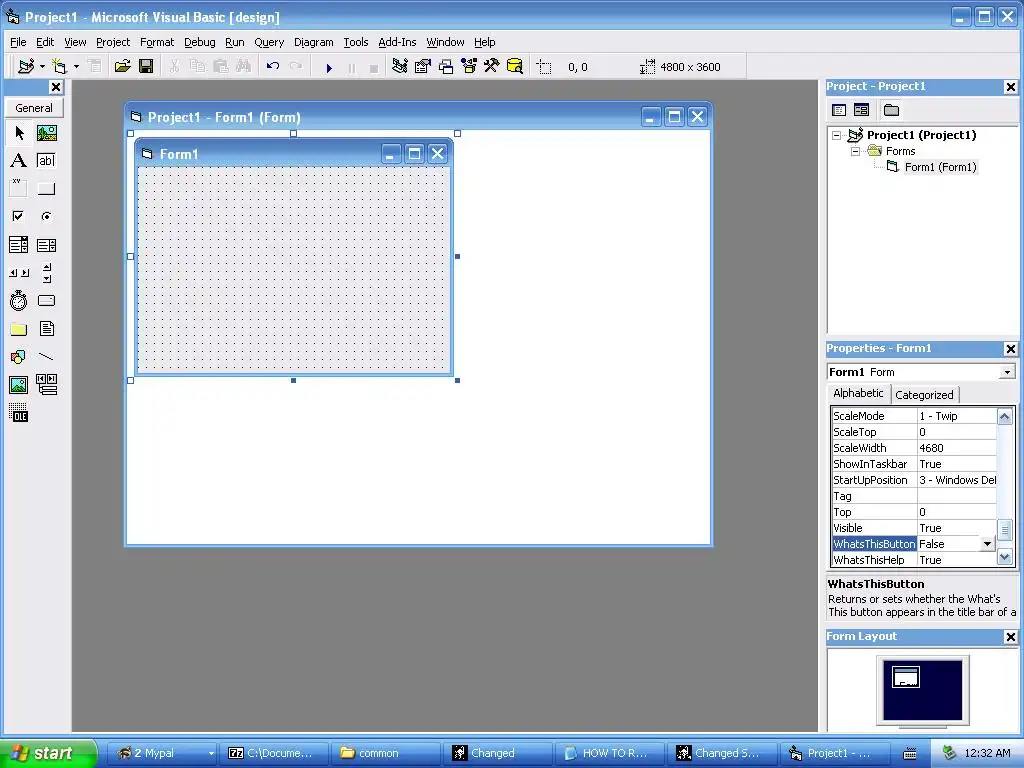Select the FileListBox control tool
Viewport: 1024px width, 768px height.
(46, 329)
